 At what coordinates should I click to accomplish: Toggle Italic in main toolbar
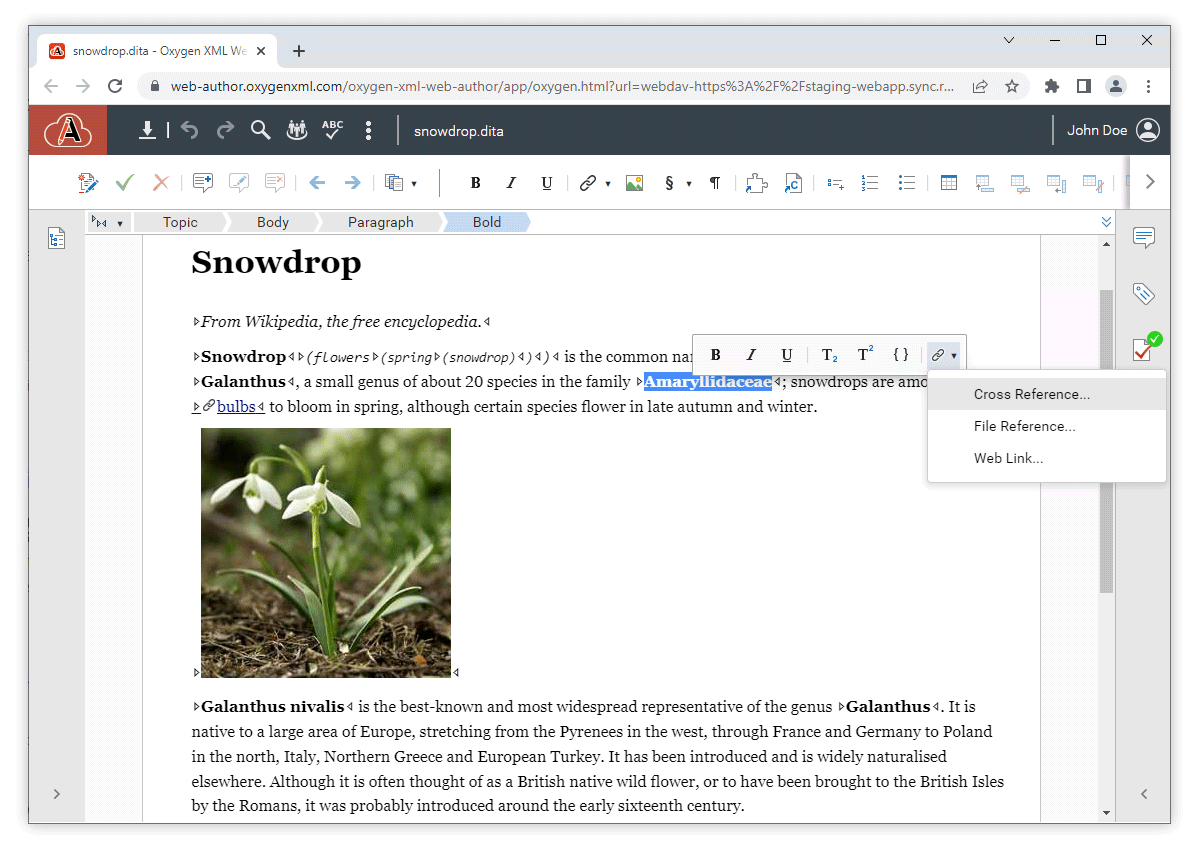(x=511, y=183)
